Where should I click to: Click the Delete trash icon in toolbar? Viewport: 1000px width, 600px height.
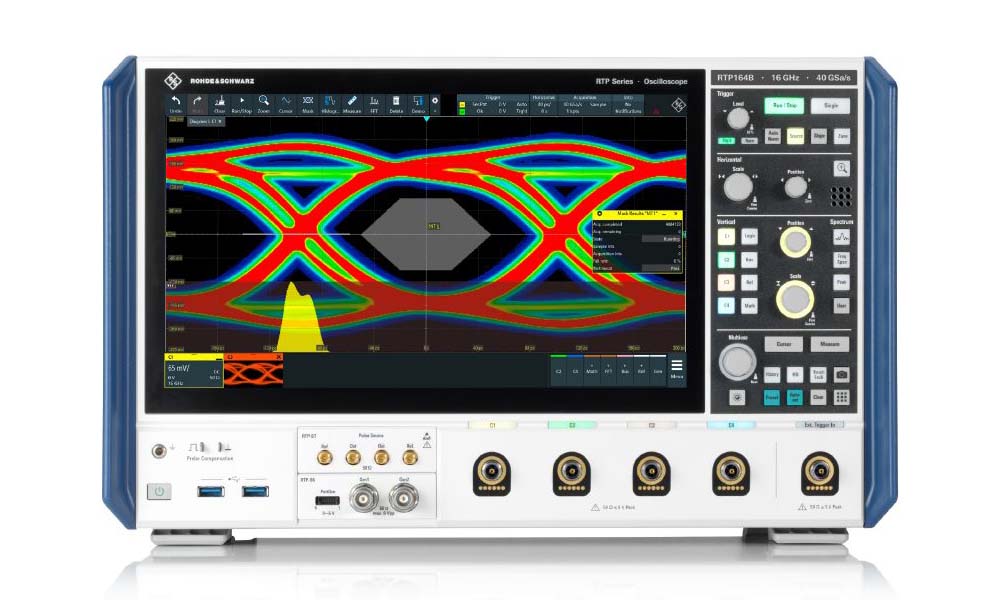[x=396, y=104]
